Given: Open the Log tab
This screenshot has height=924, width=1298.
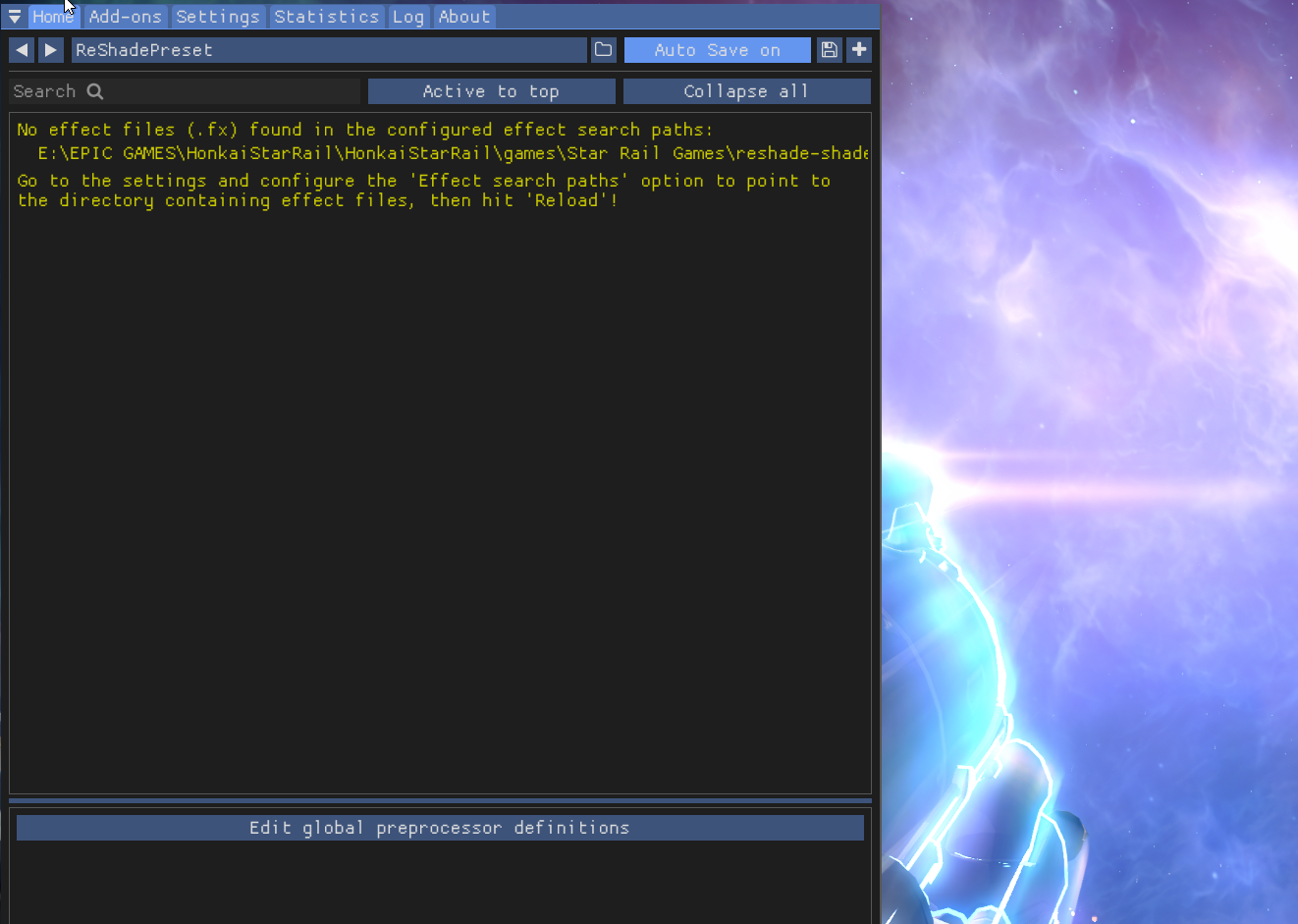Looking at the screenshot, I should pyautogui.click(x=408, y=17).
